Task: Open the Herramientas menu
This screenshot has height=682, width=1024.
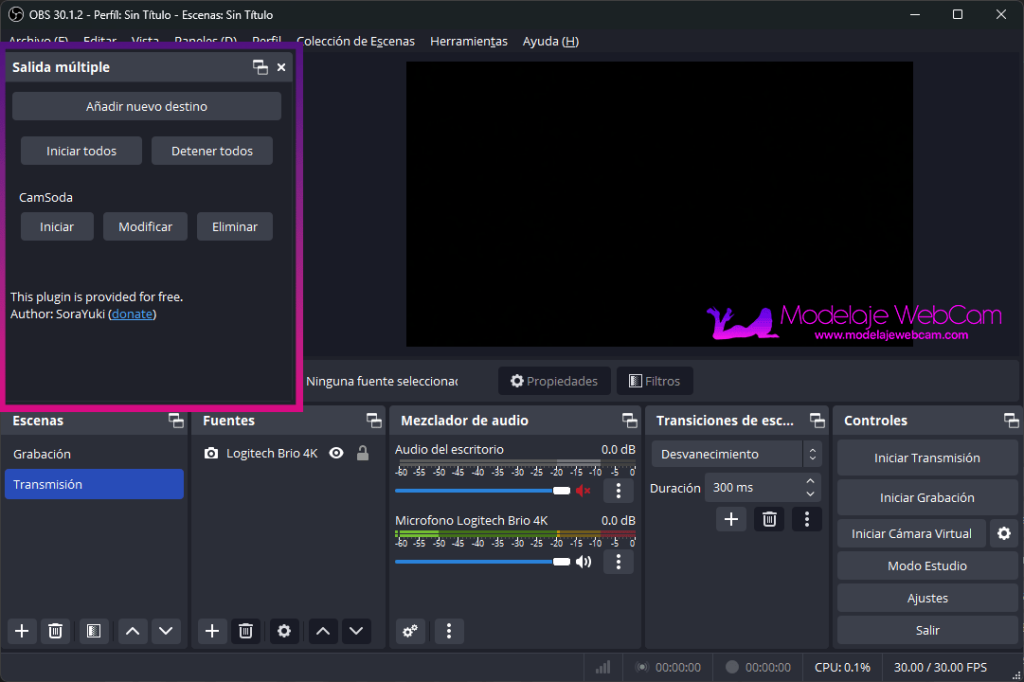Action: click(x=468, y=41)
